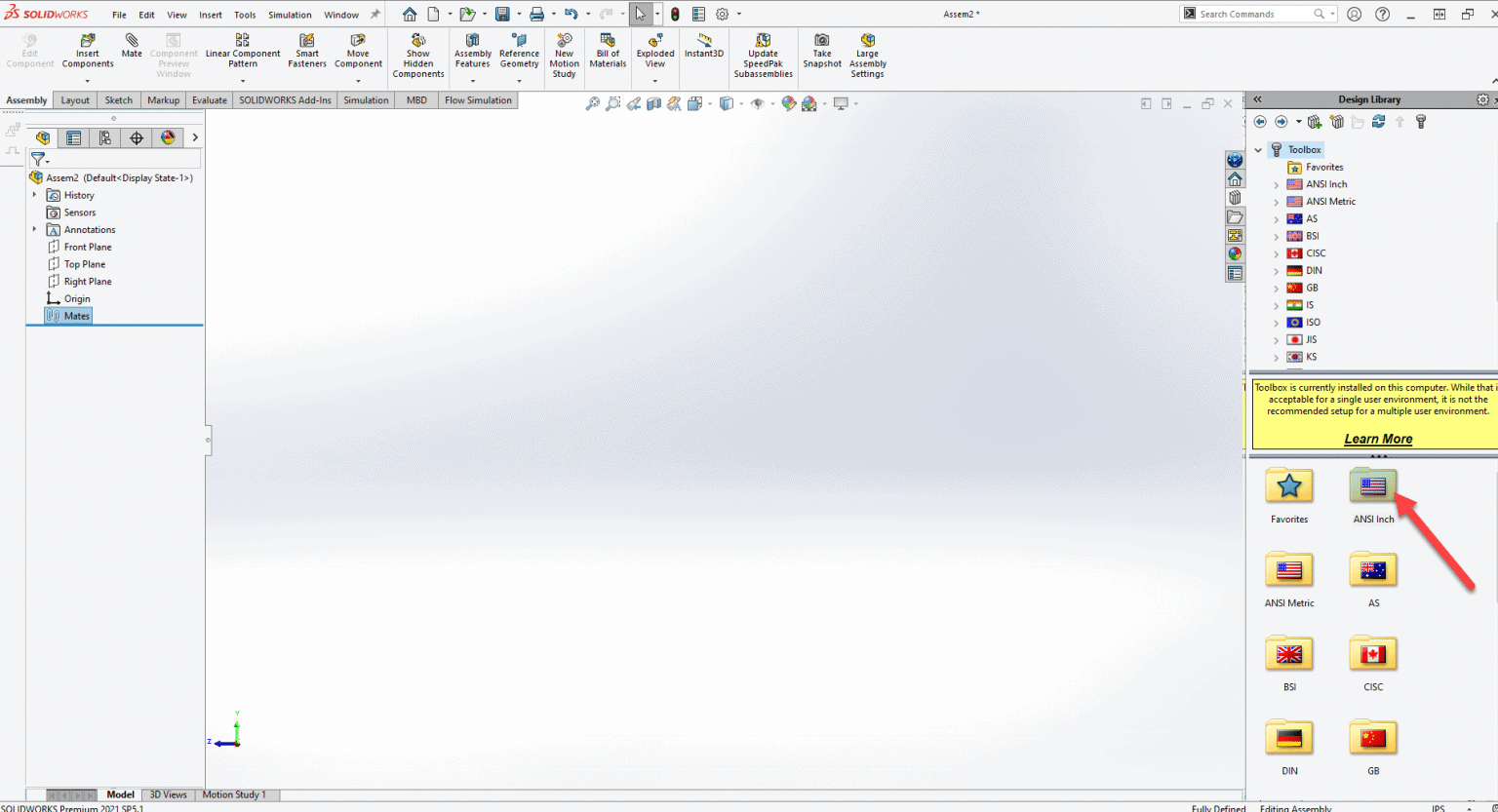Switch to SOLIDWORKS Add-Ins tab
This screenshot has height=812, width=1498.
[285, 100]
